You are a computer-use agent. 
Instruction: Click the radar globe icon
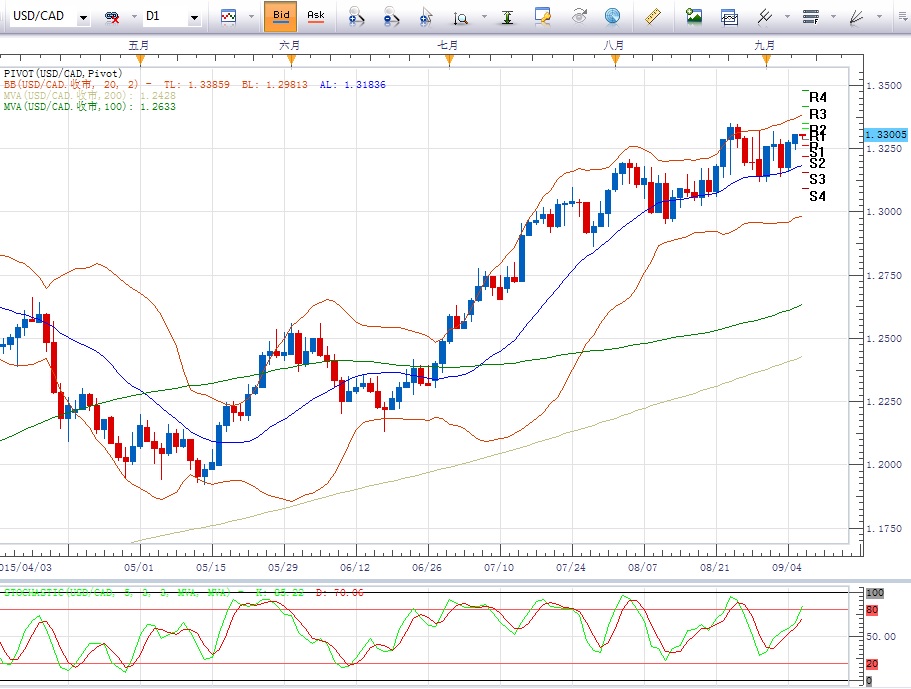(612, 16)
